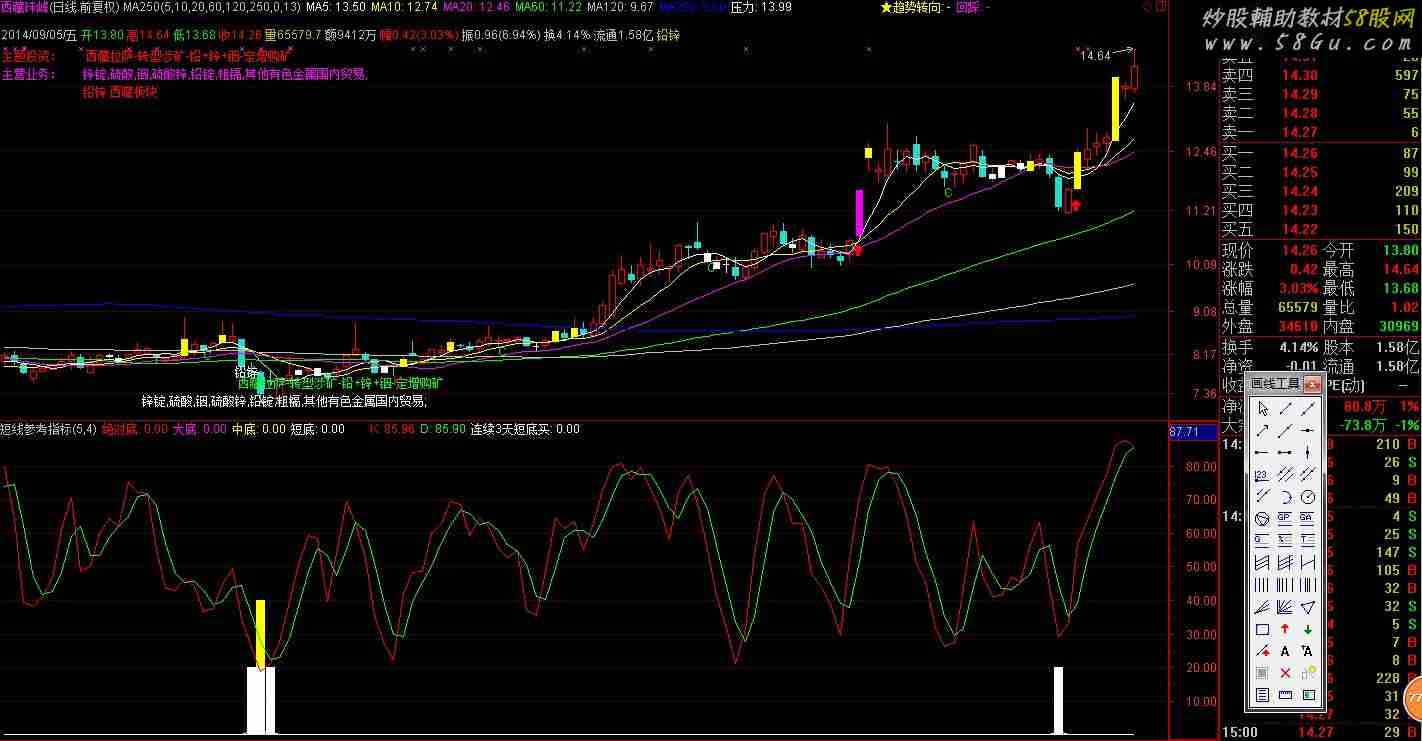Place a green down arrow marker
Image resolution: width=1422 pixels, height=741 pixels.
click(x=1307, y=629)
